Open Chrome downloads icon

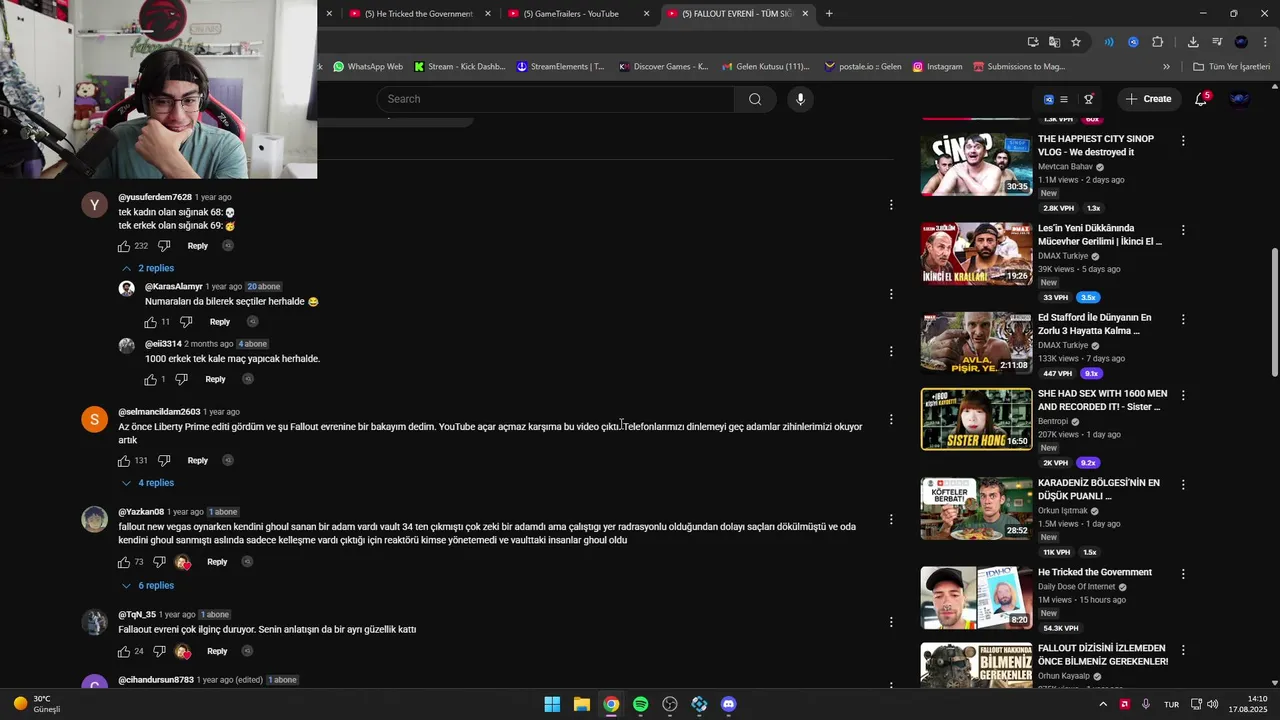(1193, 42)
